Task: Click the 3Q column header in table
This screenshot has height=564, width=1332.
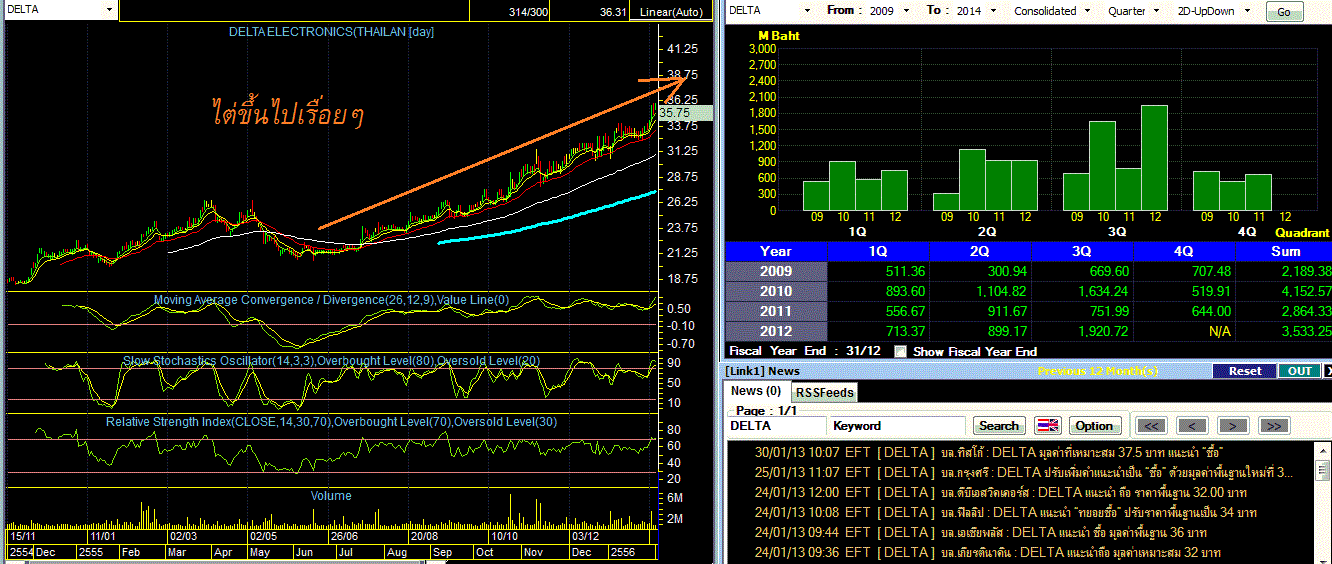Action: click(x=1082, y=251)
